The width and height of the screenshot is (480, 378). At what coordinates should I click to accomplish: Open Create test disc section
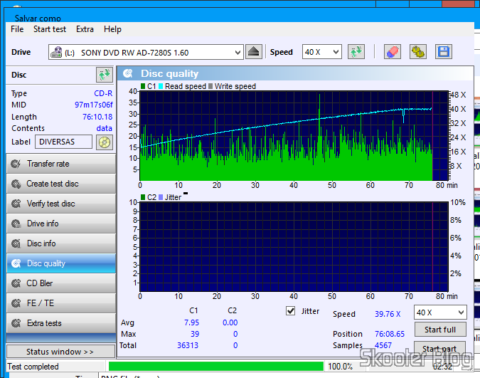[61, 184]
